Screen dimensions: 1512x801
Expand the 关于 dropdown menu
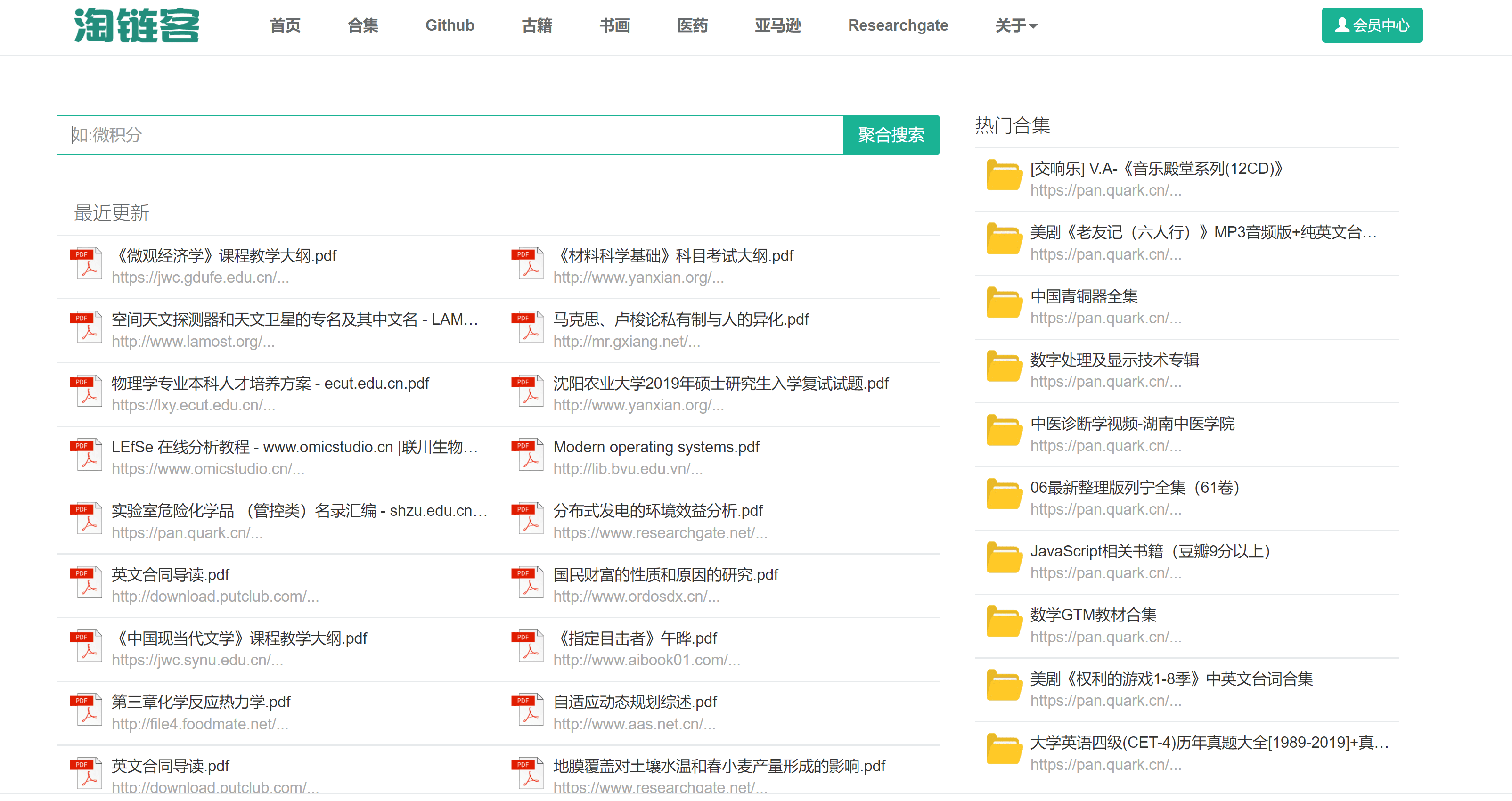(1015, 25)
